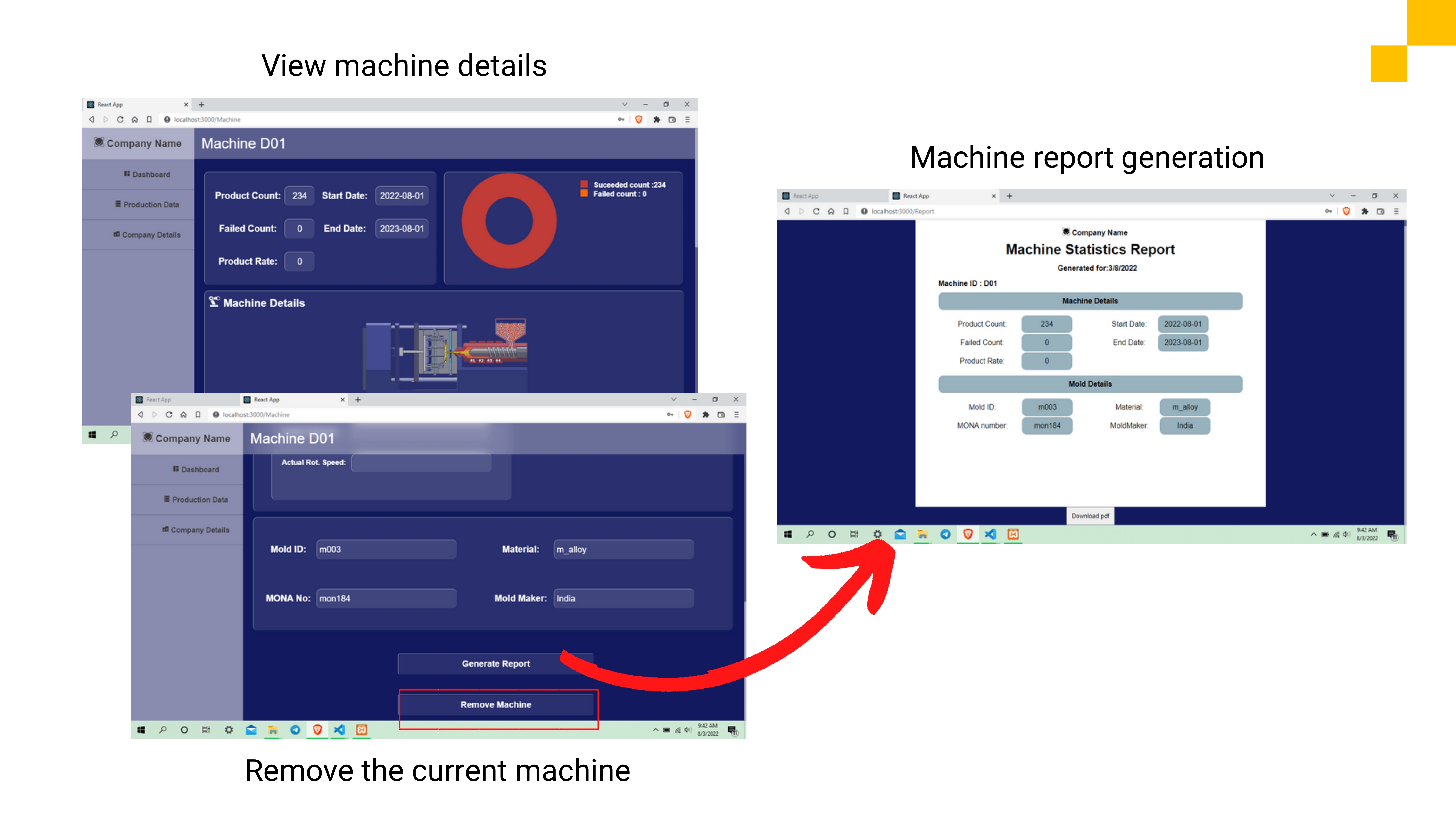Image resolution: width=1456 pixels, height=819 pixels.
Task: Switch to first React App tab in Report window
Action: [831, 196]
